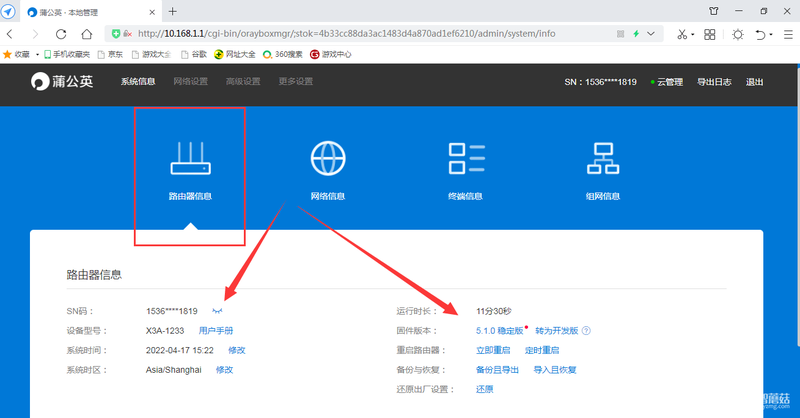Click 立即重启 to reboot now
800x418 pixels.
click(x=493, y=350)
